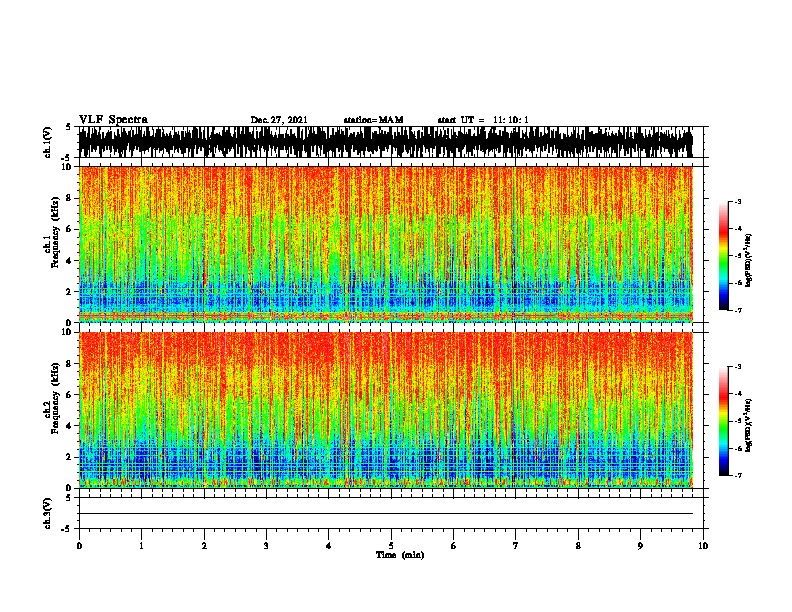
Task: Click time axis tick label "1"
Action: point(141,546)
